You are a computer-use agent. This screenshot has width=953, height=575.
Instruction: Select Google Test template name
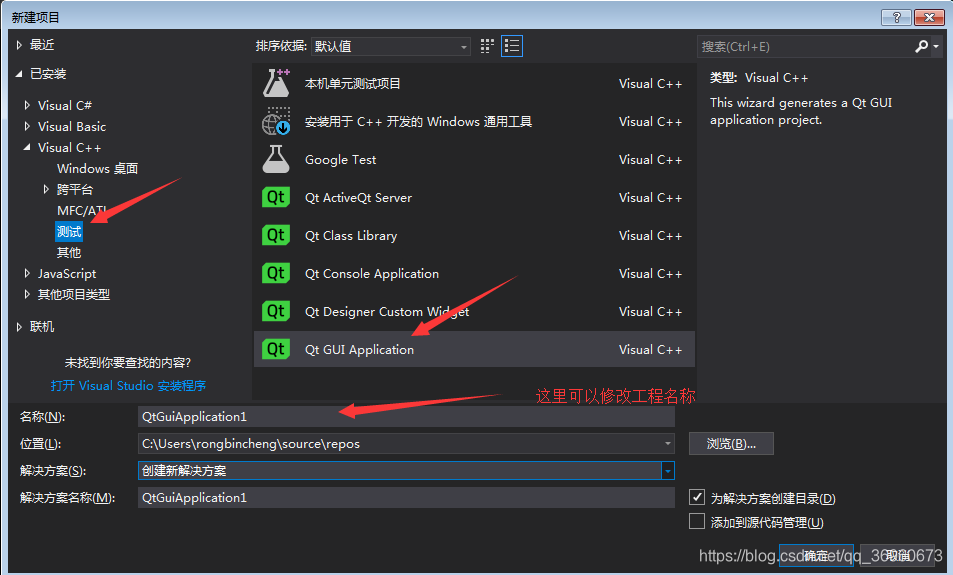[340, 159]
